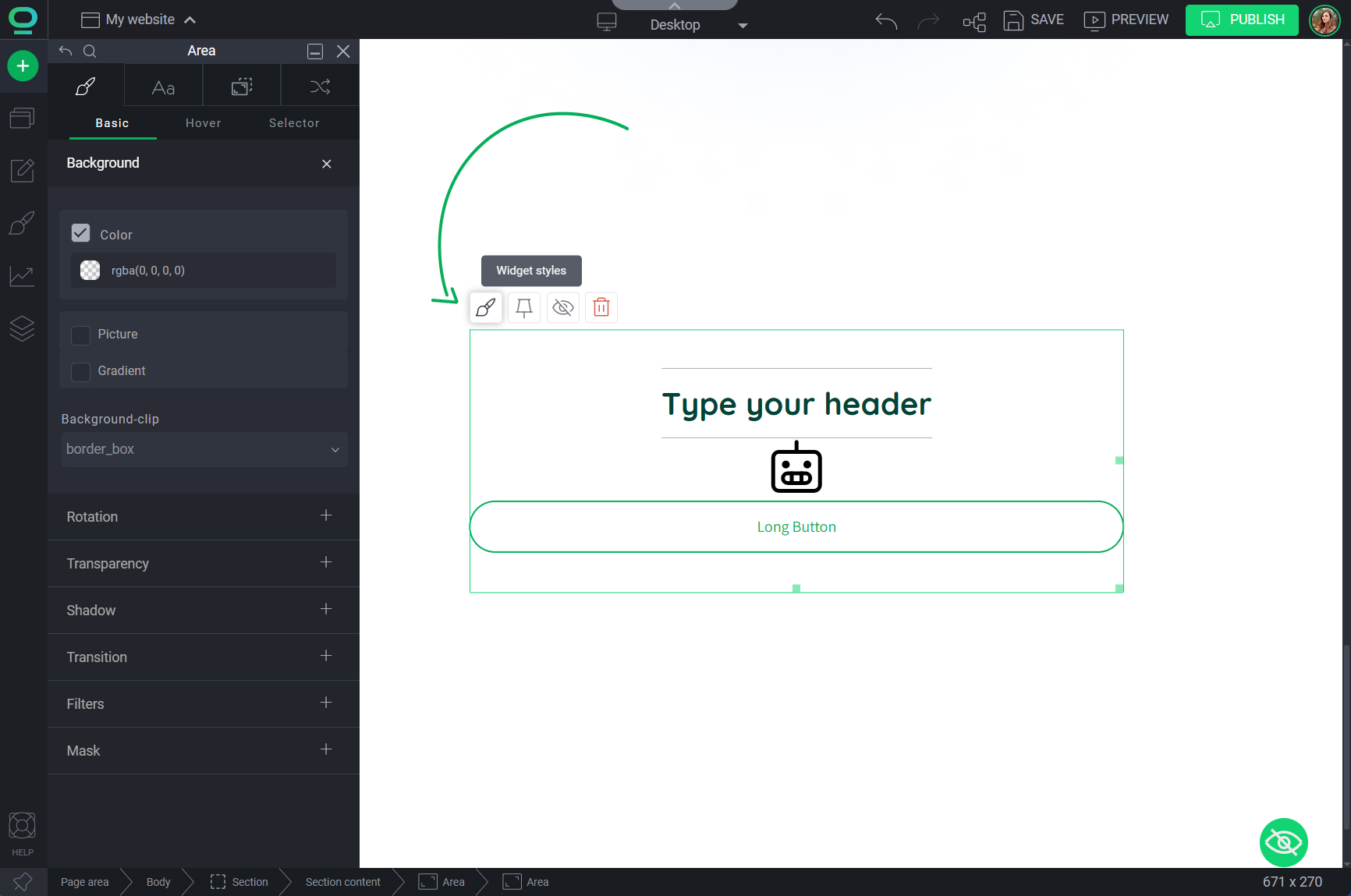Image resolution: width=1351 pixels, height=896 pixels.
Task: Click the bottom-right corner resize handle
Action: click(1119, 589)
